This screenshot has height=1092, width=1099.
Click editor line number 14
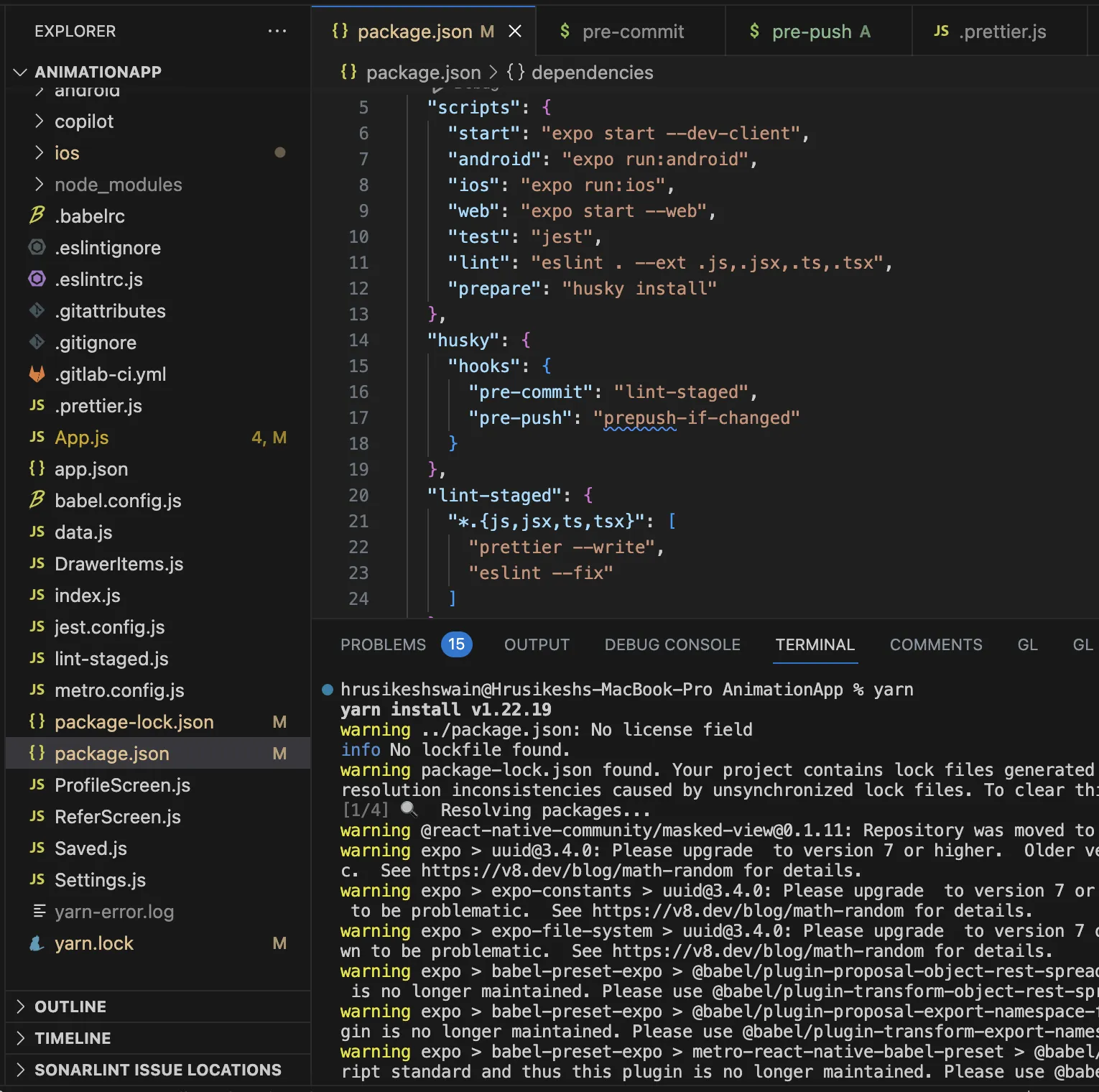(x=358, y=340)
